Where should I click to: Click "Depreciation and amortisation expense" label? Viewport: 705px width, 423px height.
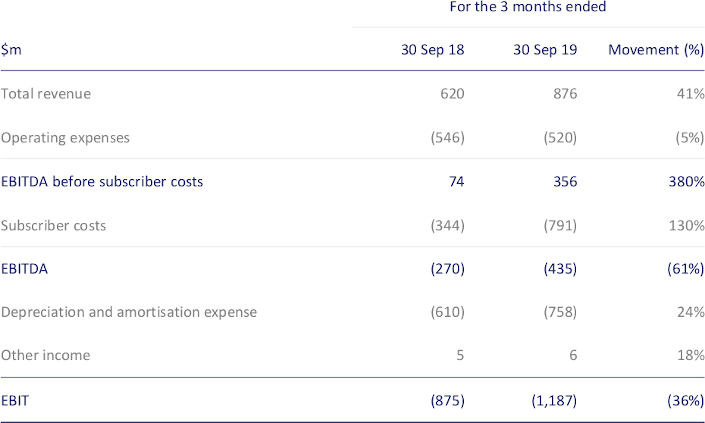click(x=129, y=312)
